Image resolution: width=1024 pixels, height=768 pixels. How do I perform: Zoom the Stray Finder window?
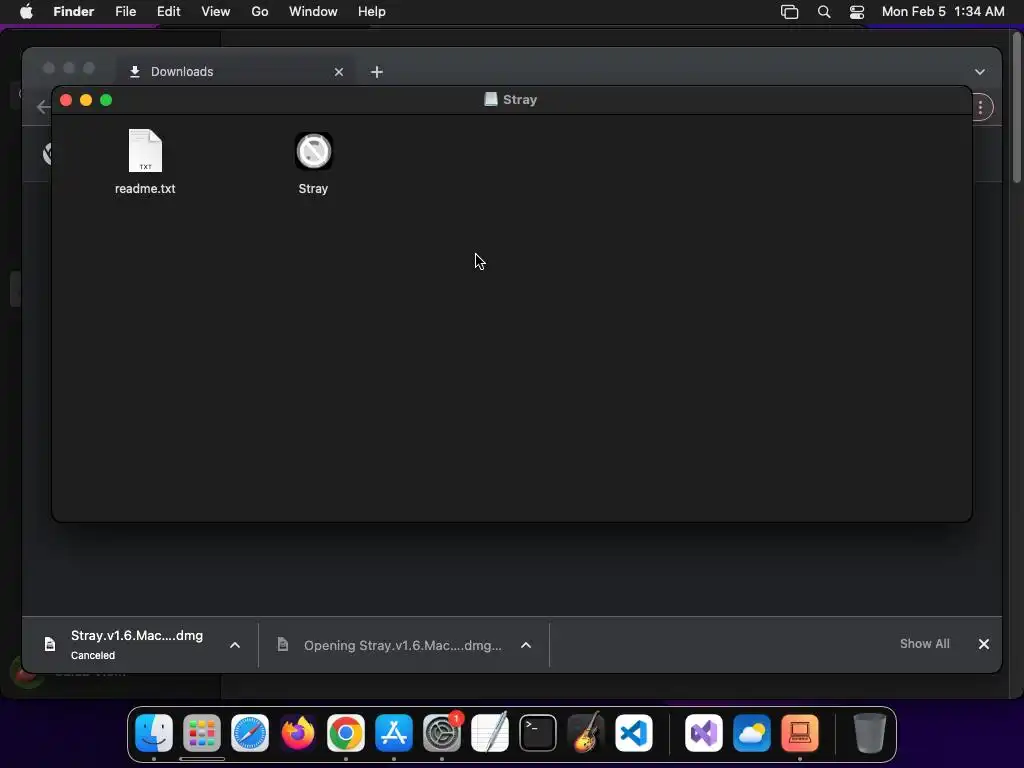coord(106,100)
